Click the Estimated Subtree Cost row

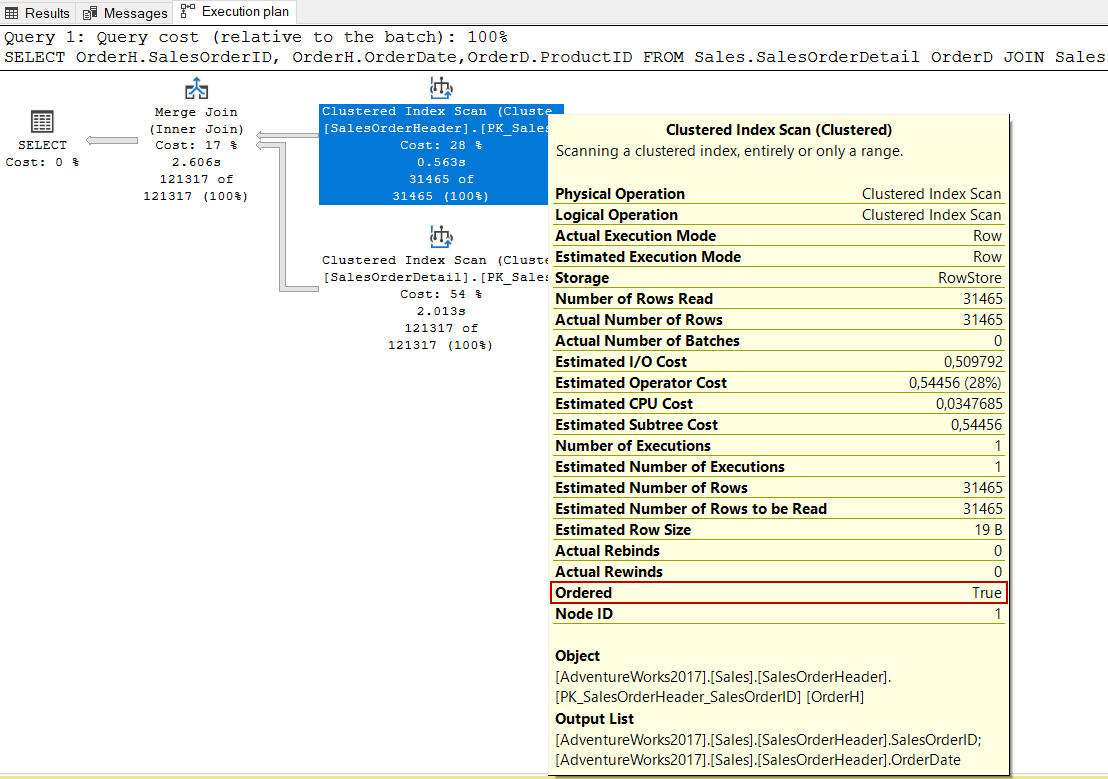pyautogui.click(x=778, y=425)
